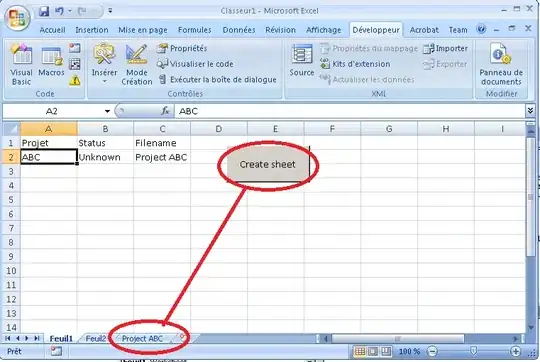
Task: Click cell containing Filename
Action: [x=162, y=143]
